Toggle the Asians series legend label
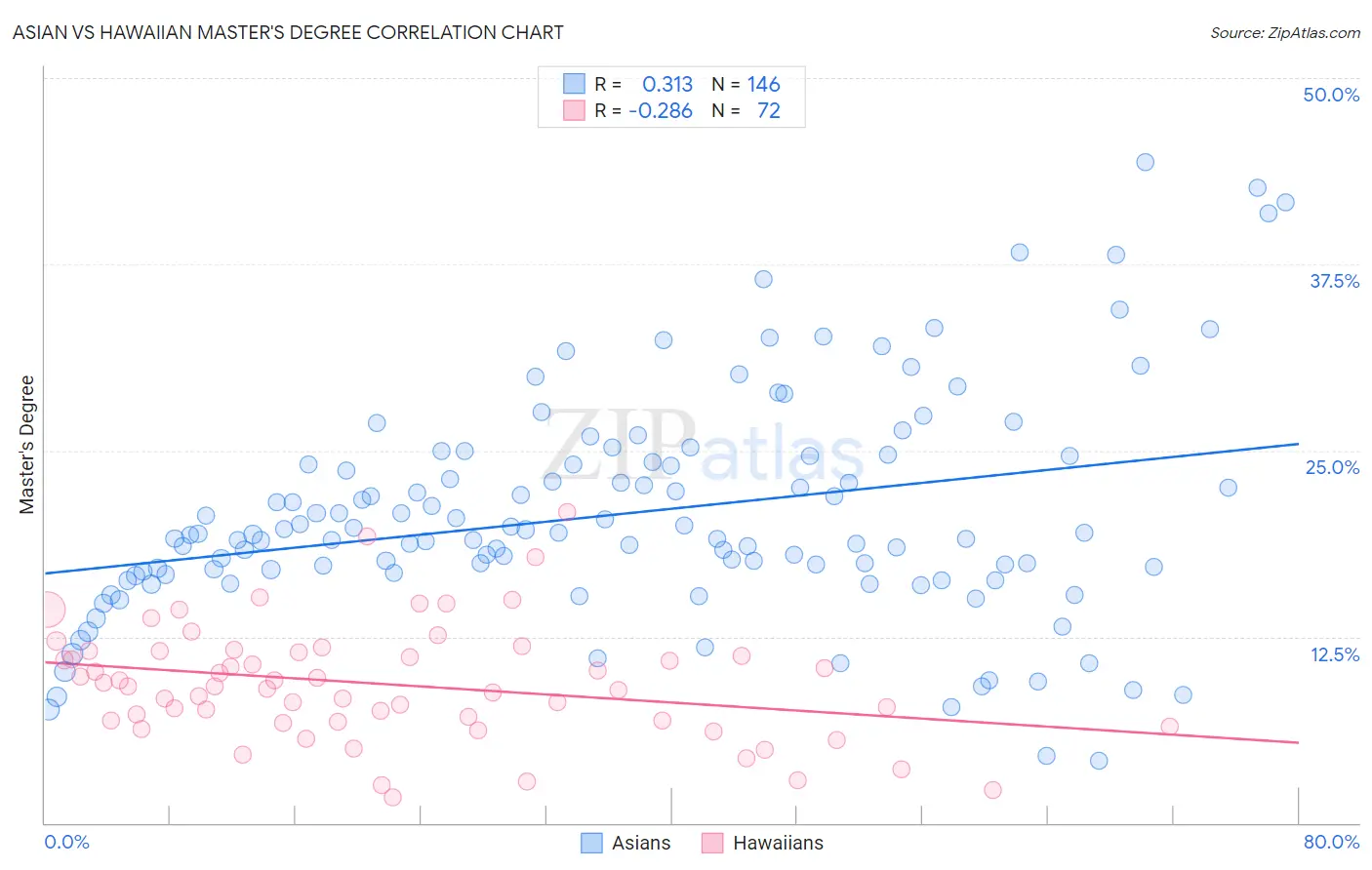Screen dimensions: 1372x870 click(641, 843)
